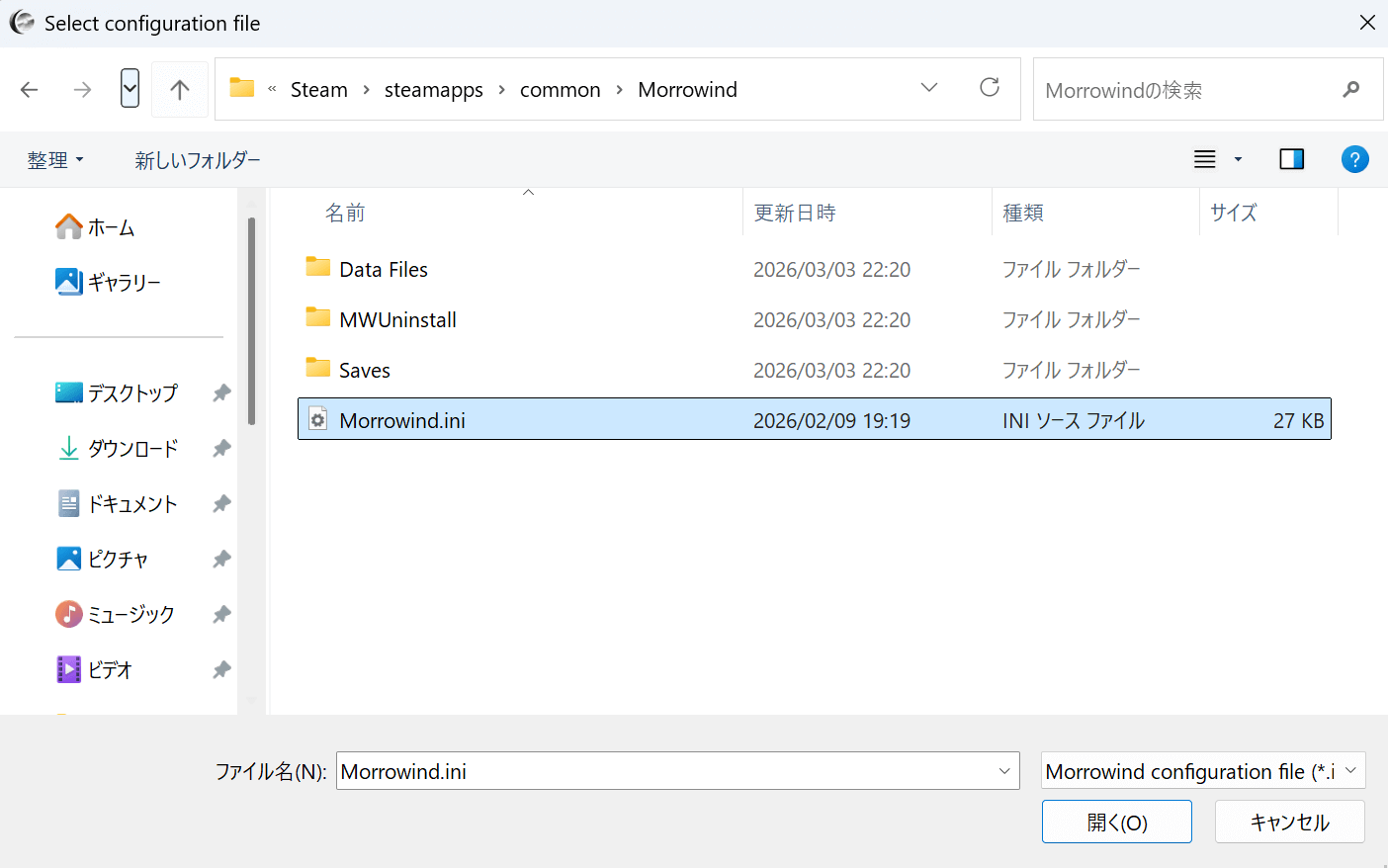Click 新しいフォルダー to create folder
1388x868 pixels.
pos(198,160)
